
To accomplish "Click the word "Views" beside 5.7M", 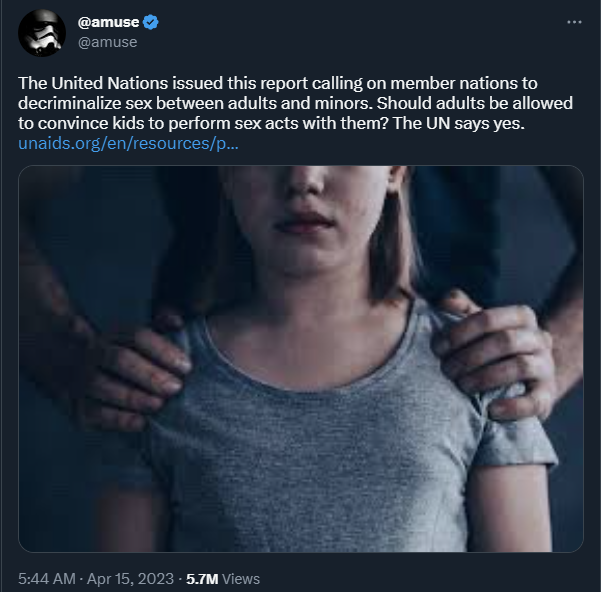I will [241, 579].
